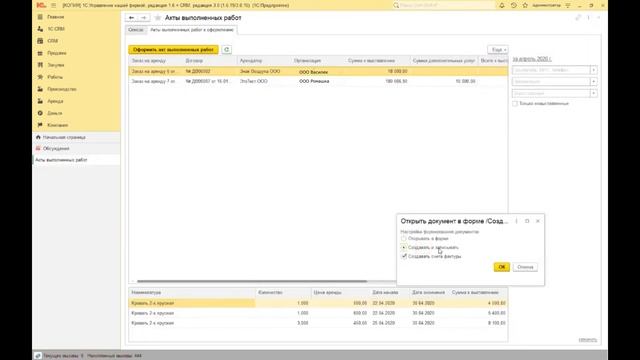Open notifications bell icon

502,5
